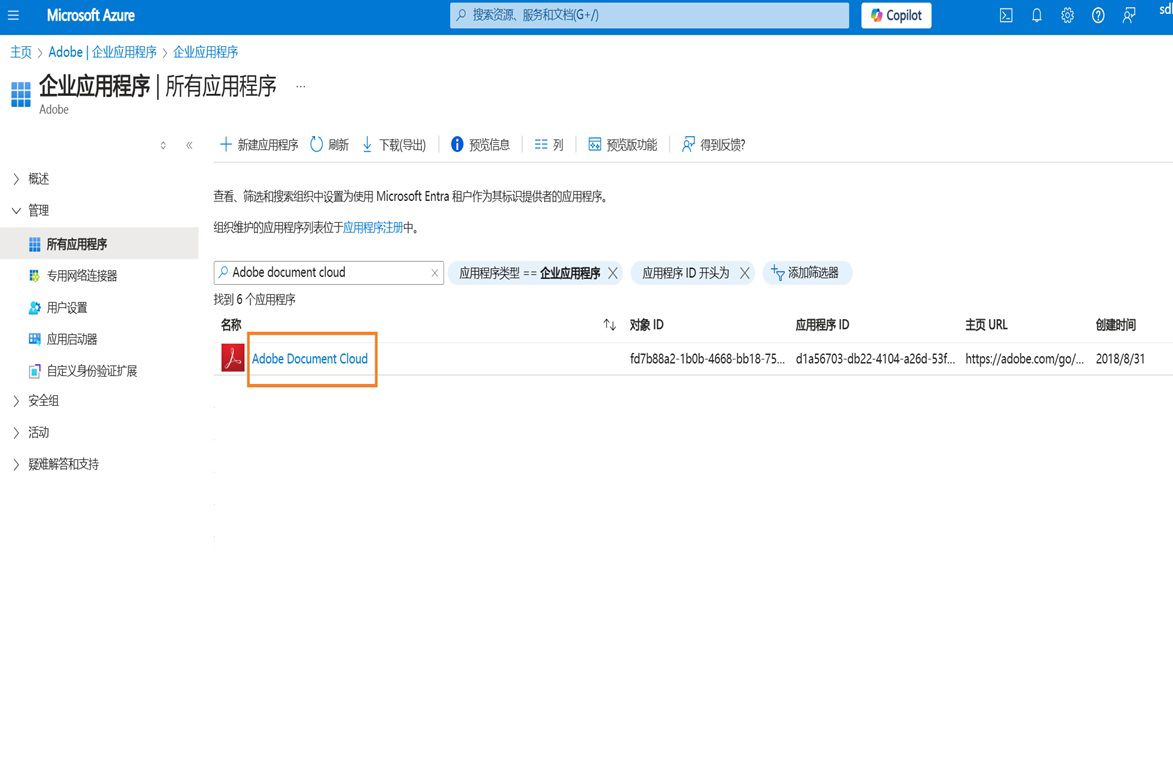This screenshot has width=1173, height=758.
Task: Open the help question mark icon
Action: pos(1097,15)
